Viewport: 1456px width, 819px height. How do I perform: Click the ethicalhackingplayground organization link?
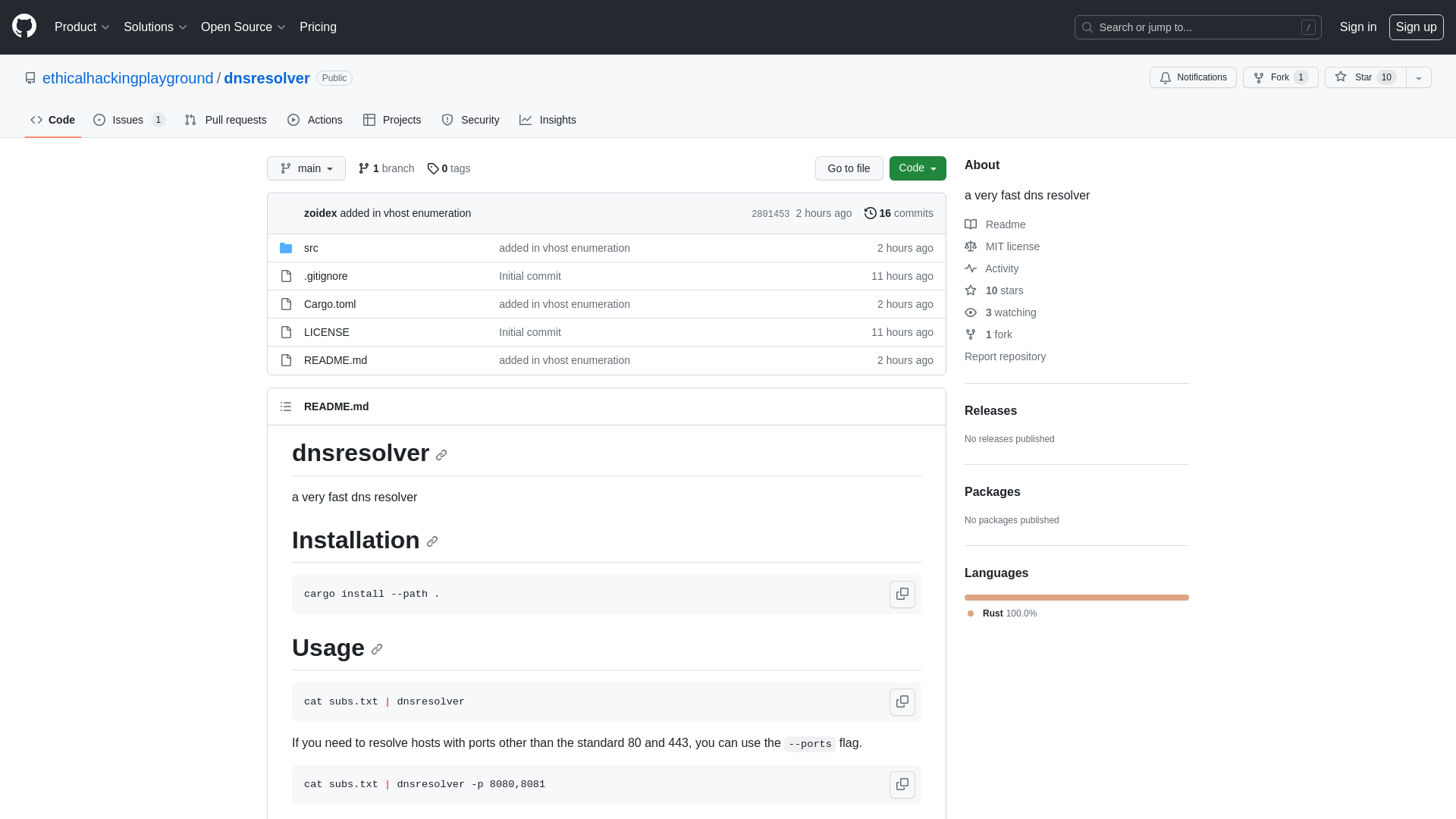[x=128, y=78]
